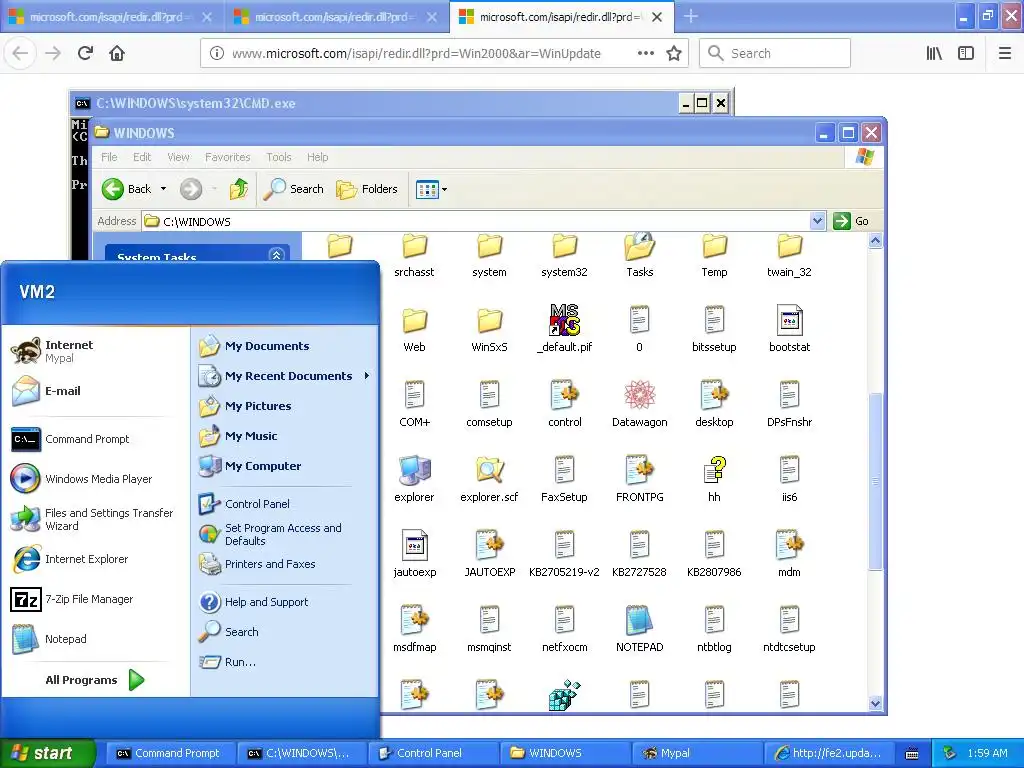Expand My Recent Documents submenu
1024x768 pixels.
(367, 376)
